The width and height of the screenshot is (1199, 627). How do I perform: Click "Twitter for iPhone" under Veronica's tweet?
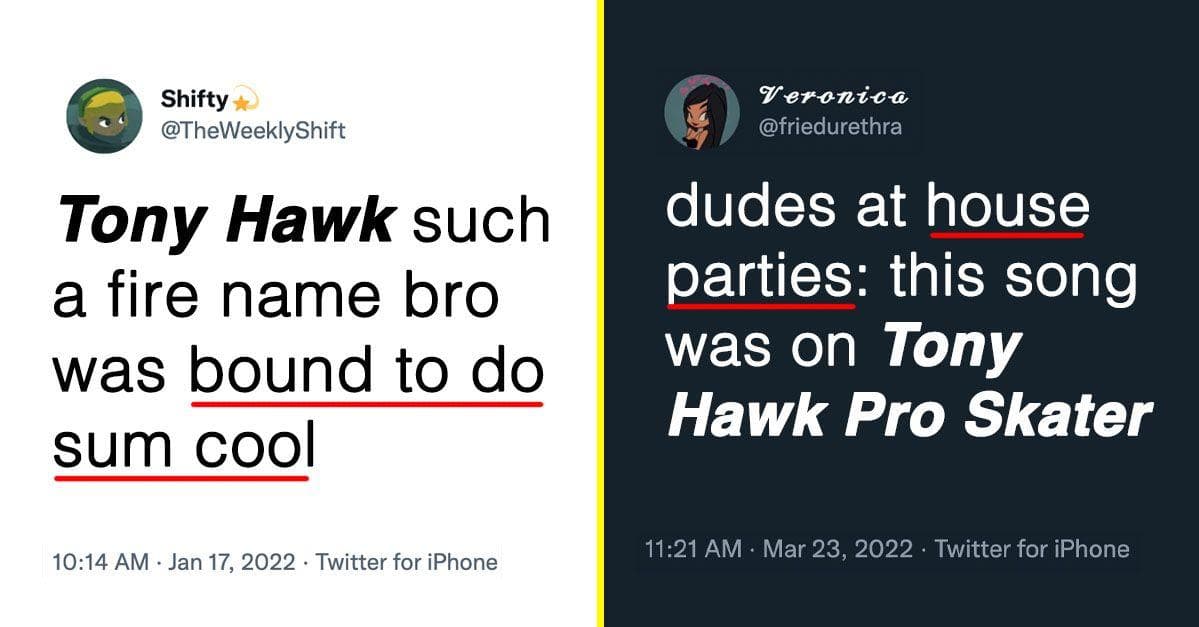(x=1032, y=549)
